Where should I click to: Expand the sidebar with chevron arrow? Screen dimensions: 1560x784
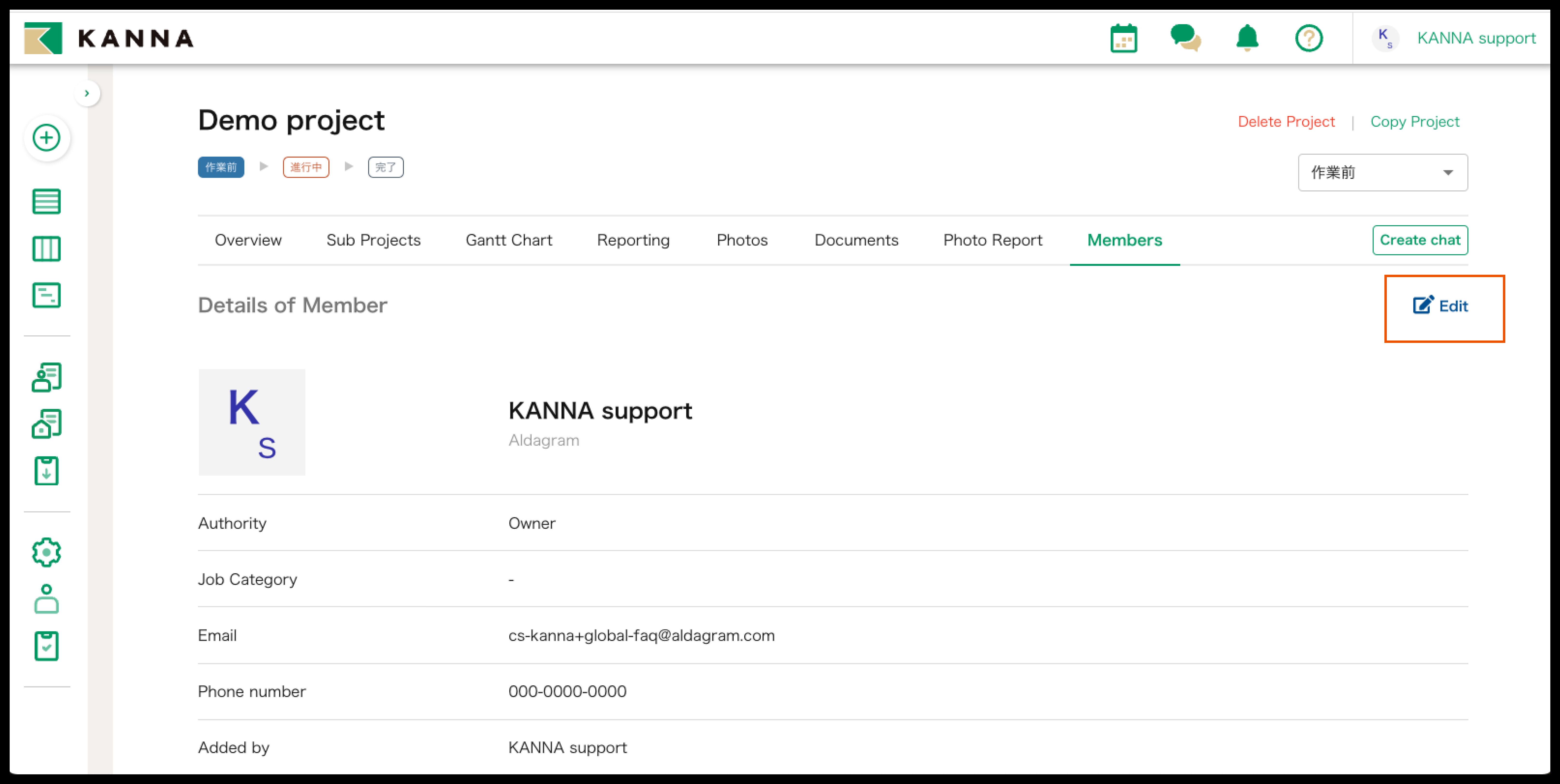pos(87,93)
